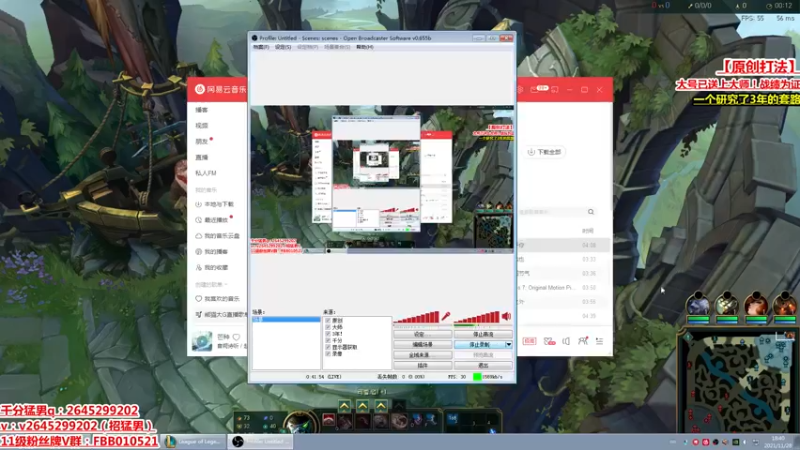The image size is (800, 450).
Task: Open 朋友 in NetEase Music sidebar
Action: tap(202, 141)
